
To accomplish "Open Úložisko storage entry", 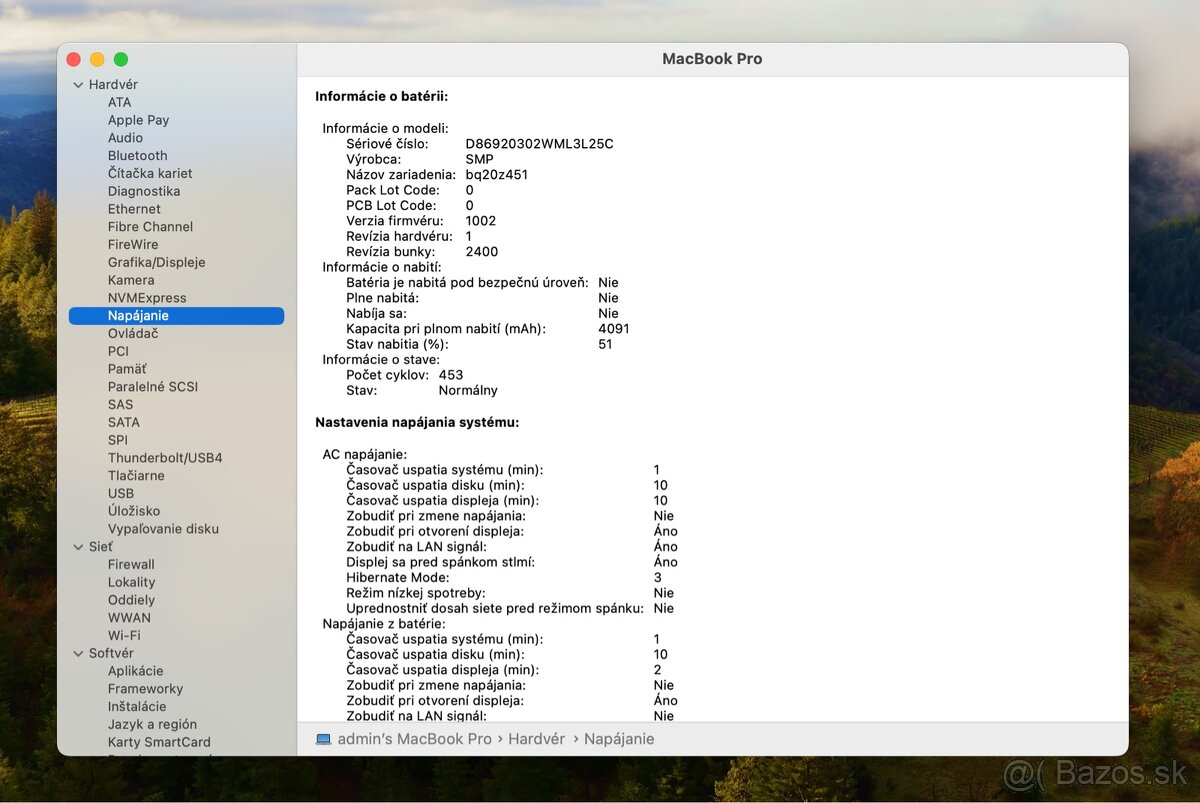I will (x=134, y=511).
